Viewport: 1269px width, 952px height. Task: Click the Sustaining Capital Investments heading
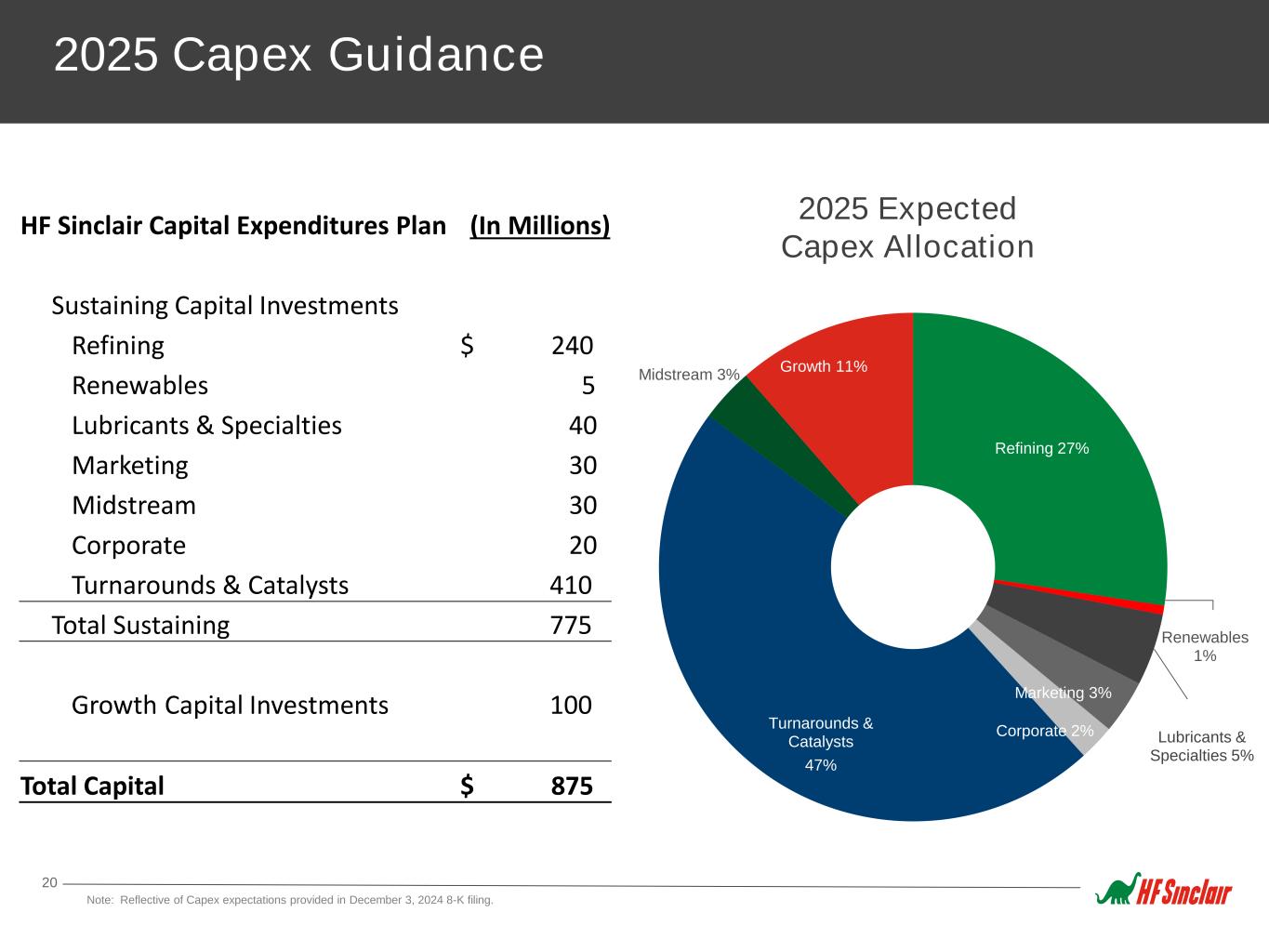pos(225,306)
